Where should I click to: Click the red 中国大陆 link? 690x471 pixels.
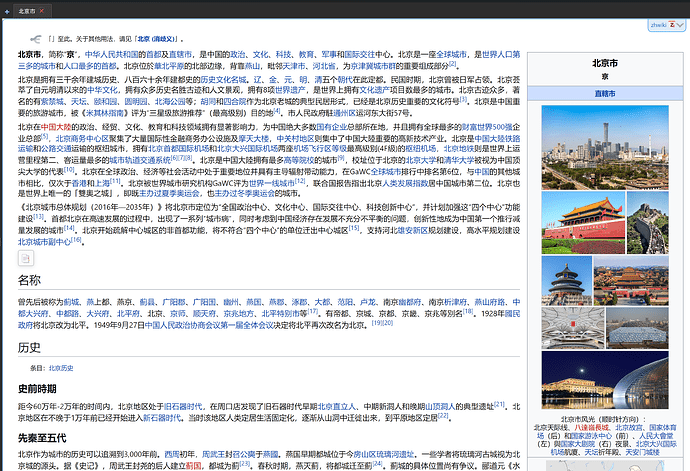56,127
